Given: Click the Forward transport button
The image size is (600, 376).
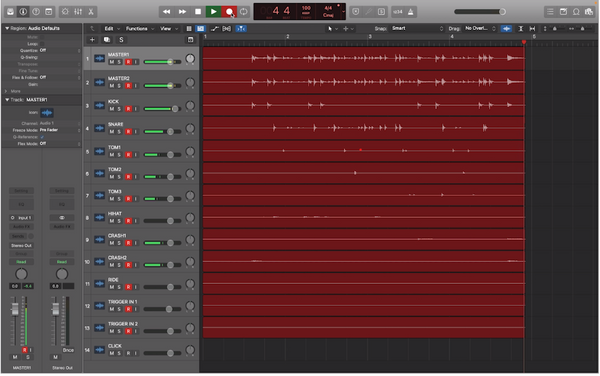Looking at the screenshot, I should pos(182,12).
